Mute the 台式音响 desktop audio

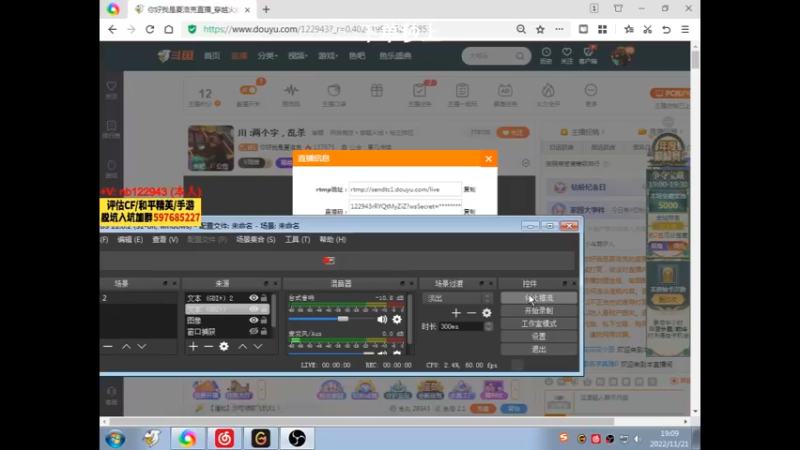382,319
